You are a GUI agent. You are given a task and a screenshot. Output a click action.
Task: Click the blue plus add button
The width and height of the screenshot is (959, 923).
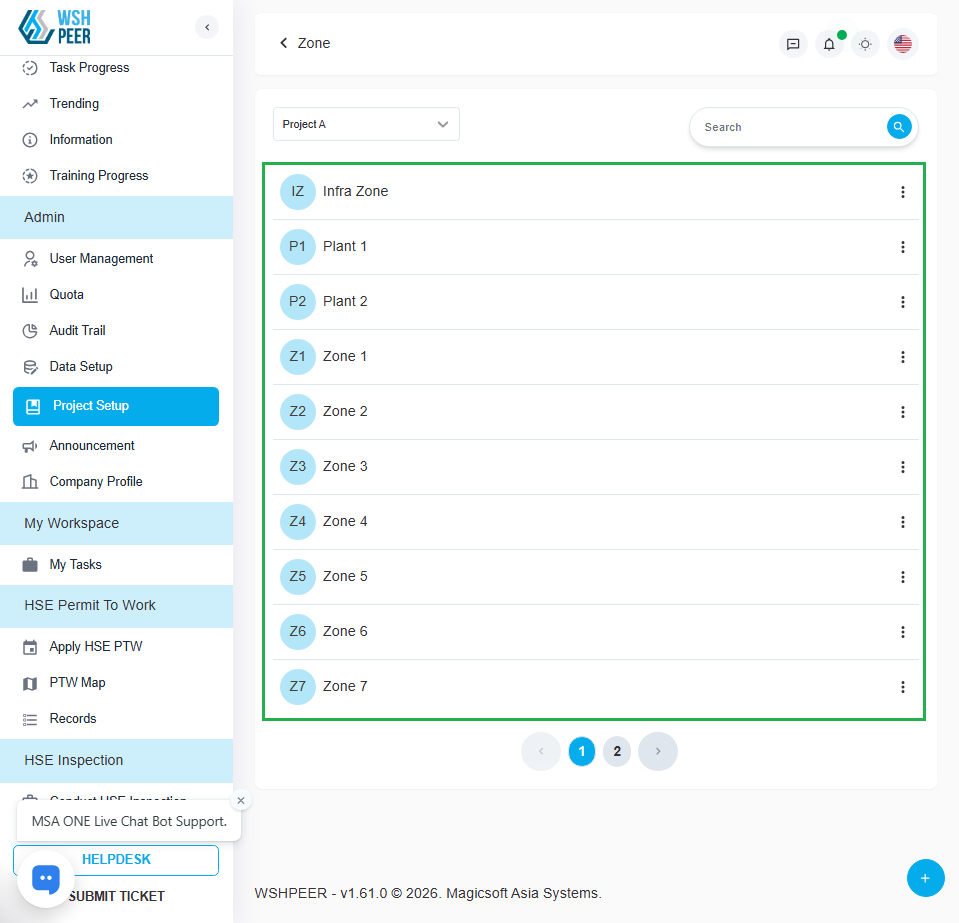[x=925, y=878]
